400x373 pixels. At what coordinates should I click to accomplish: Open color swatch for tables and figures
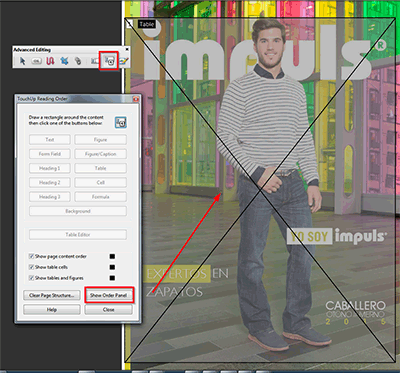[112, 278]
